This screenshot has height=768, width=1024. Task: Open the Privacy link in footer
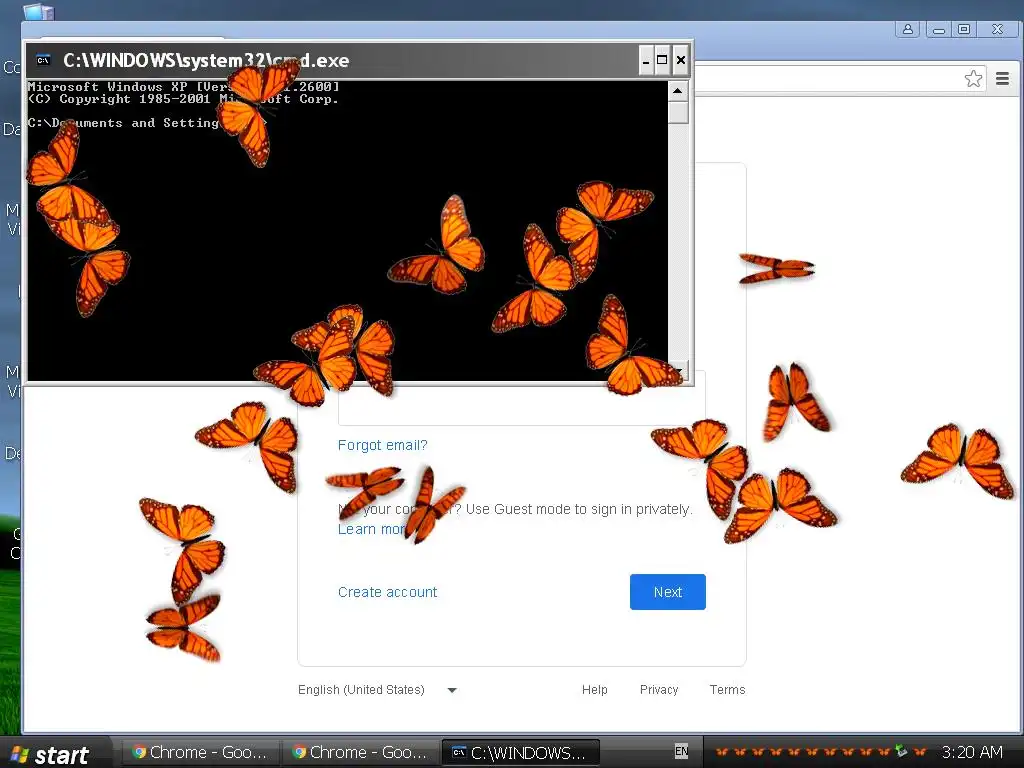coord(659,690)
